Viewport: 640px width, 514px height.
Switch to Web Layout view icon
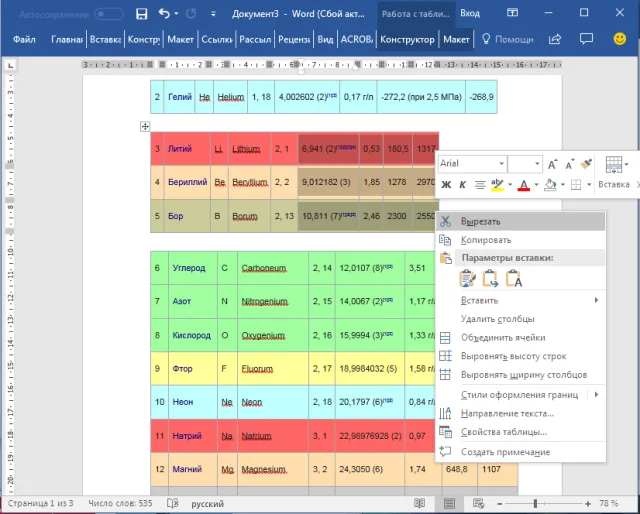(478, 503)
